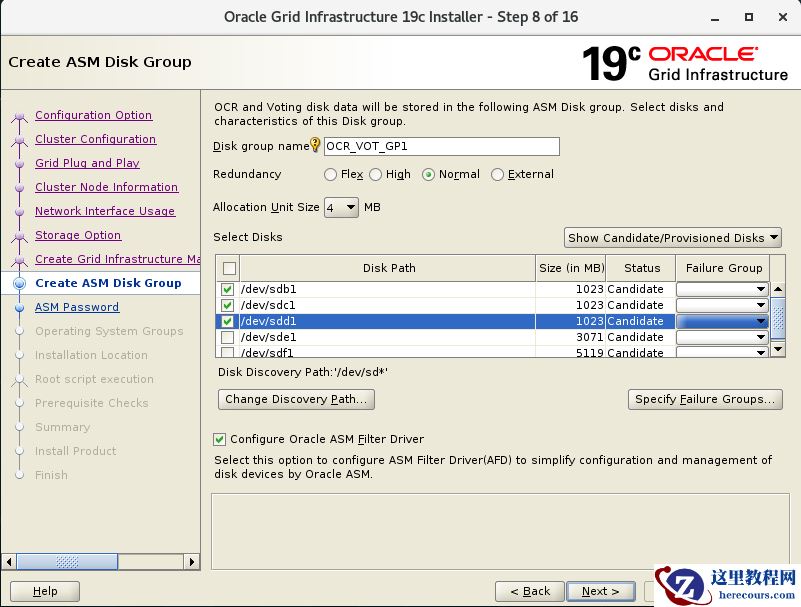Screen dimensions: 801x607
Task: Select the /dev/sde1 disk path cell
Action: coord(388,337)
